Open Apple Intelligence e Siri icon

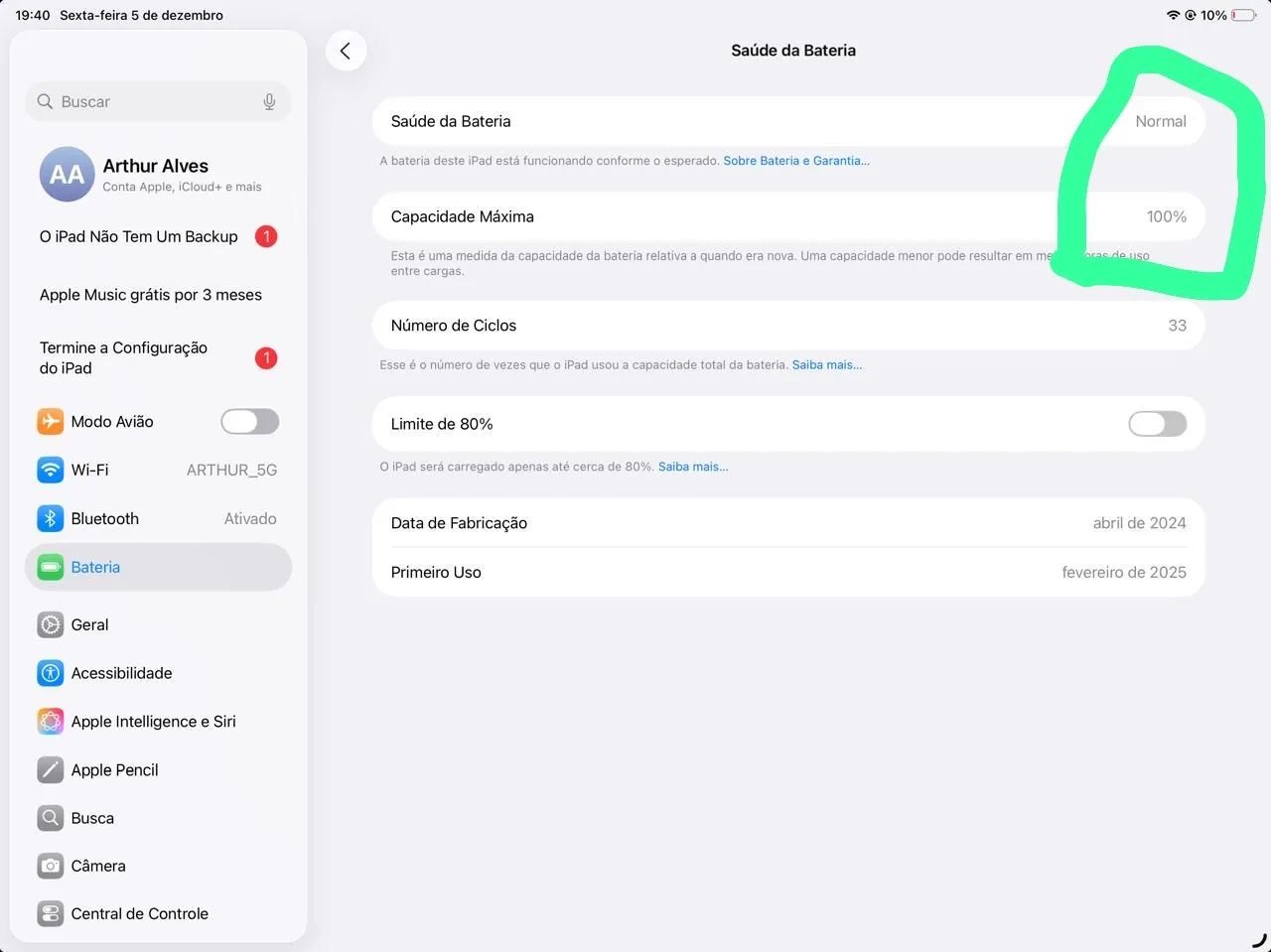pyautogui.click(x=51, y=721)
